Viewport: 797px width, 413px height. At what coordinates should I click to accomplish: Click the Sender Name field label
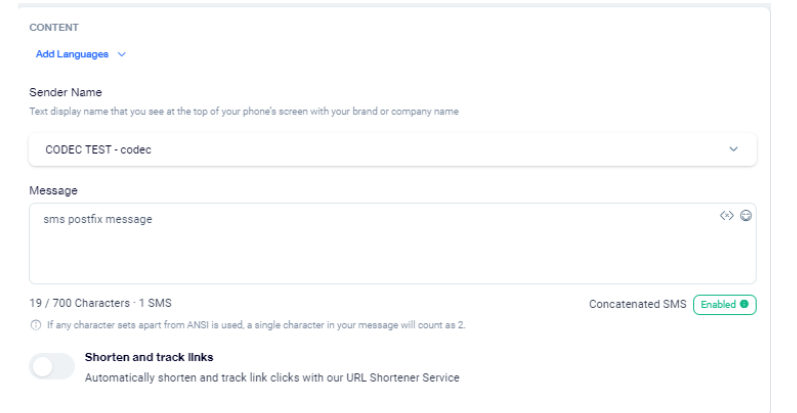pyautogui.click(x=65, y=93)
